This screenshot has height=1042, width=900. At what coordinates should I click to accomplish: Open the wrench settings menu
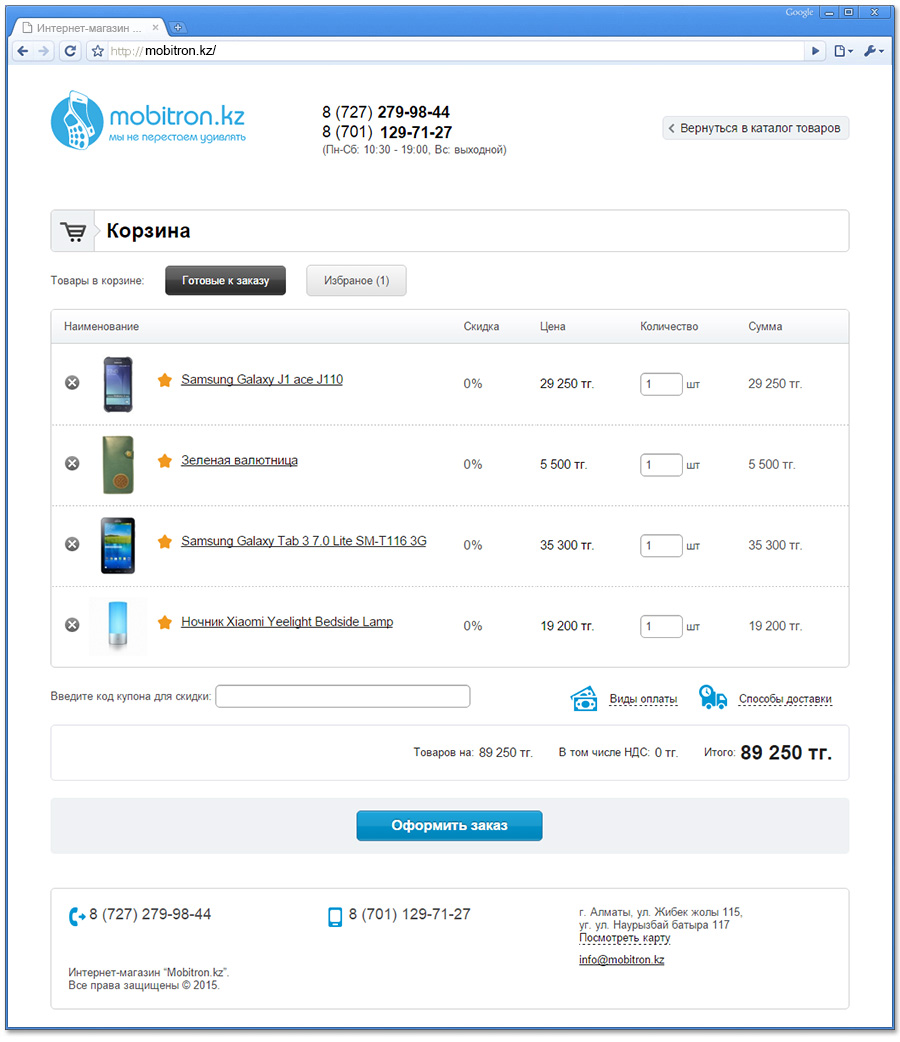[873, 51]
